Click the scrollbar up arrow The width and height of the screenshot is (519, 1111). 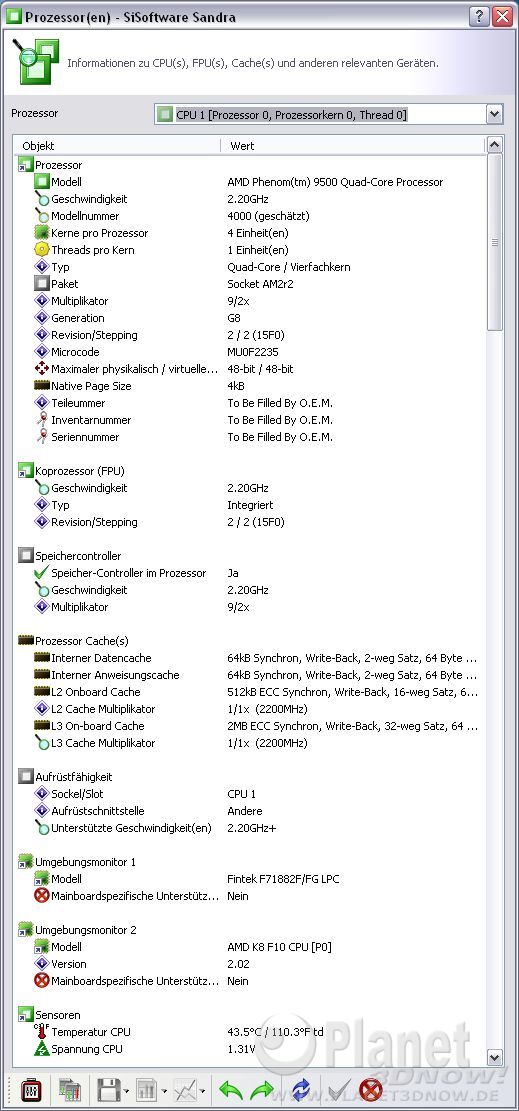click(x=495, y=145)
